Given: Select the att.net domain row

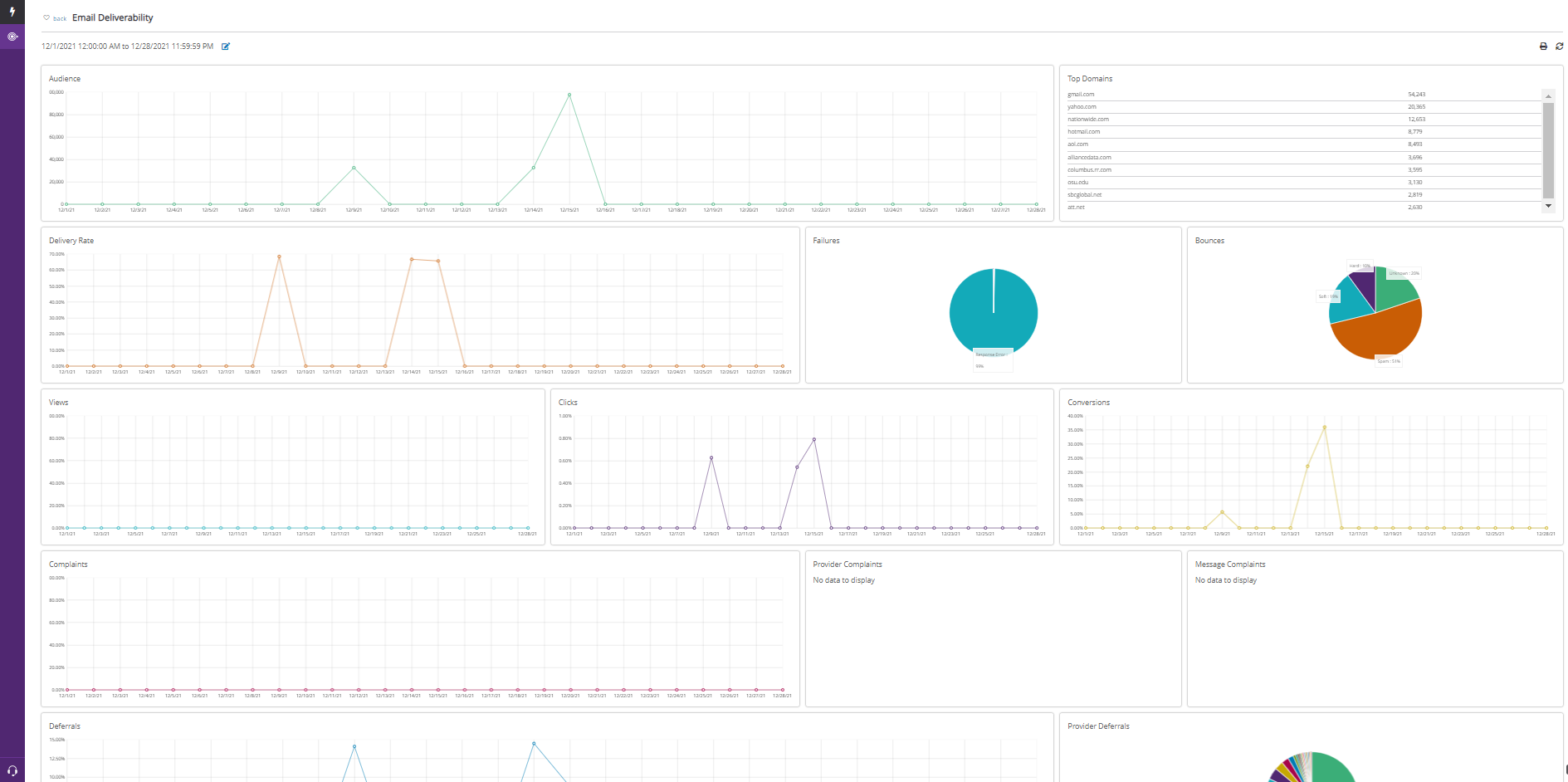Looking at the screenshot, I should pos(1303,207).
